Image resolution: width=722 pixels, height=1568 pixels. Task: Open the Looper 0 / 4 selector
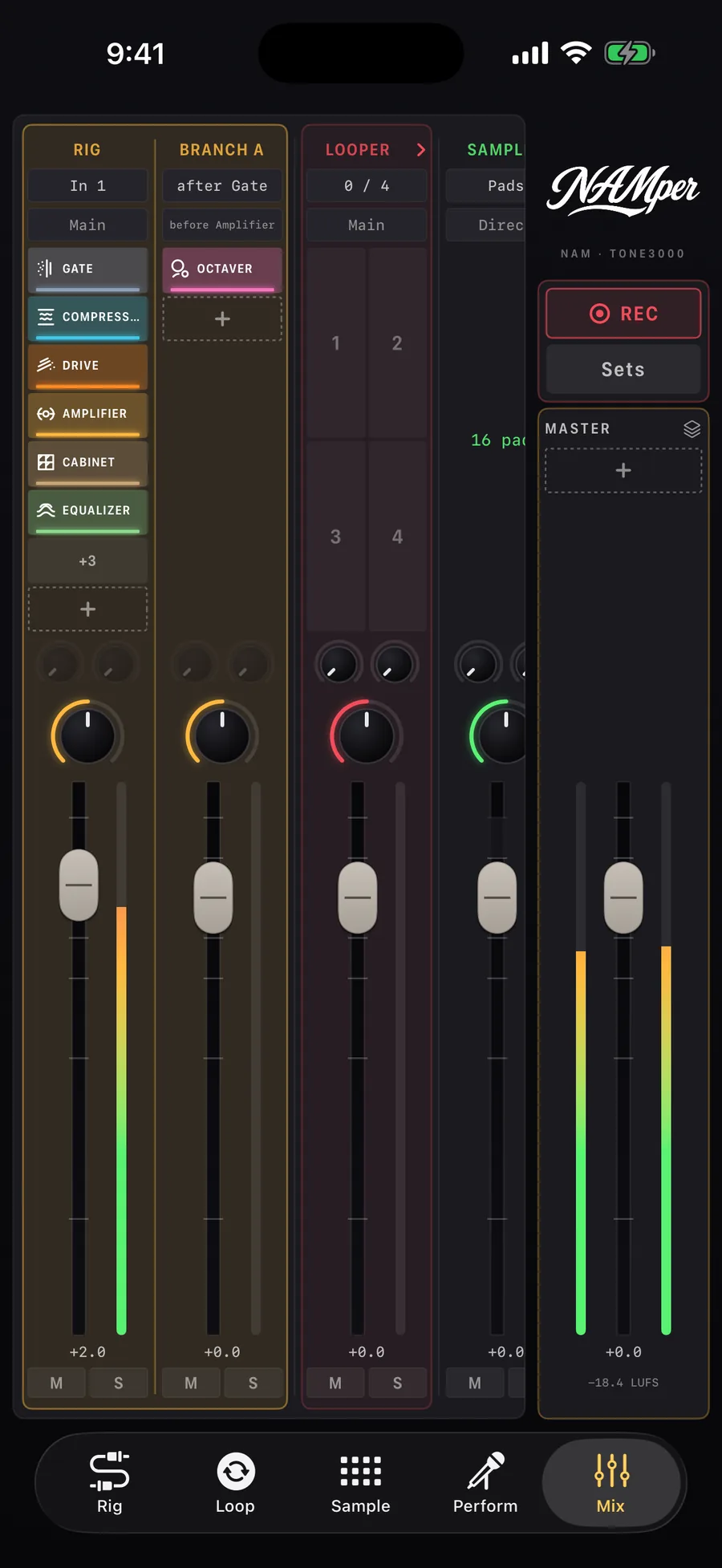(x=367, y=186)
